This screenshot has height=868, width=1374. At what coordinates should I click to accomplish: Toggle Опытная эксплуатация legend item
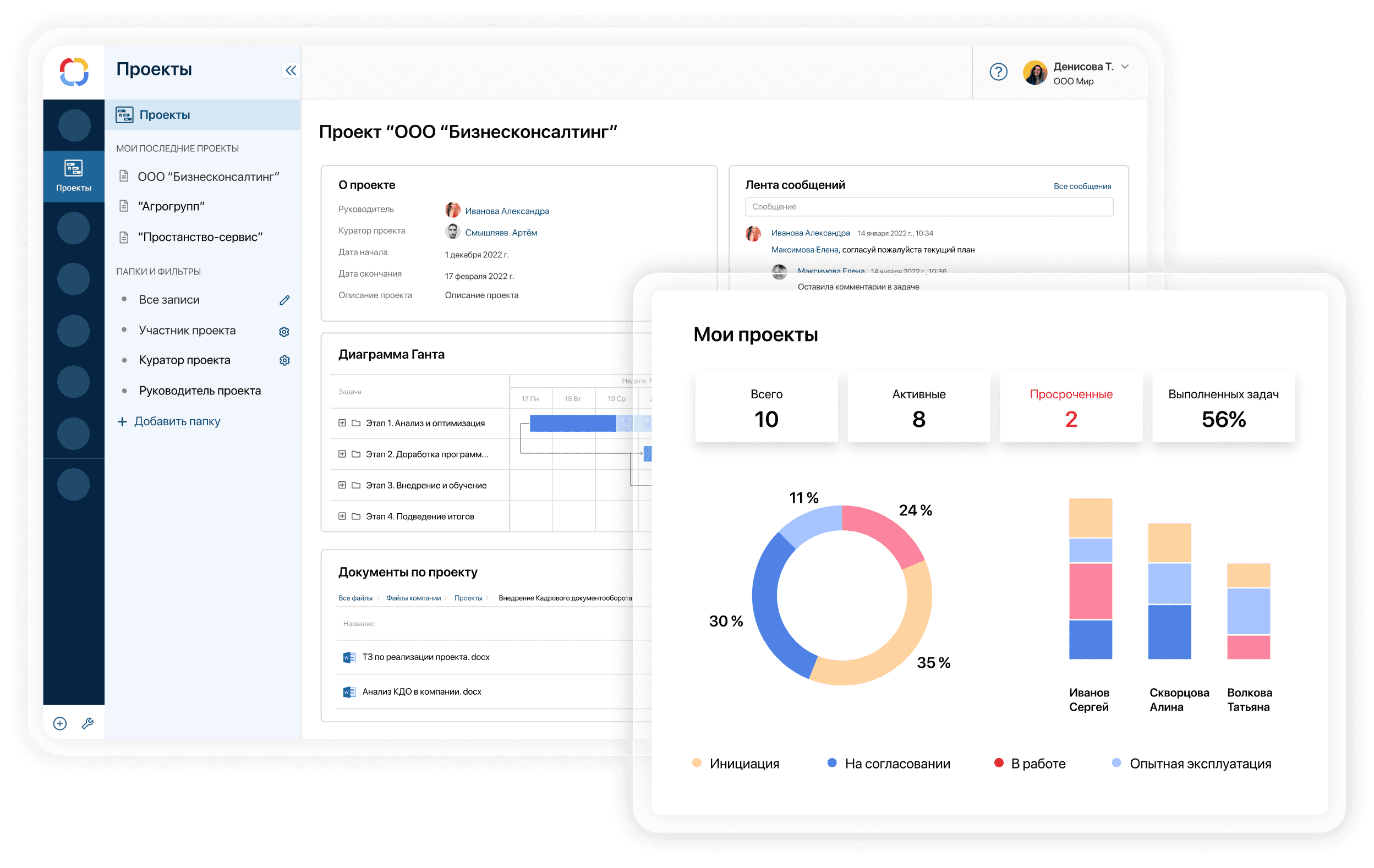point(1192,763)
